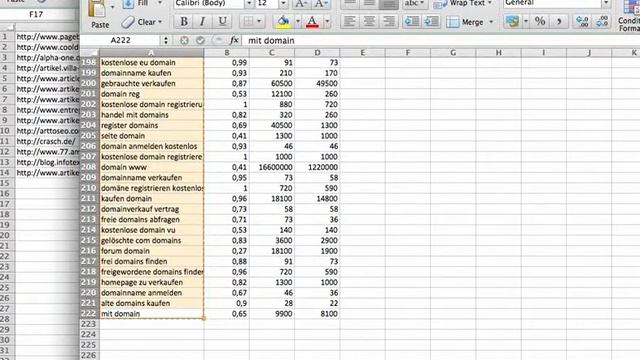Click the red font color A
The image size is (640, 360).
coord(312,21)
